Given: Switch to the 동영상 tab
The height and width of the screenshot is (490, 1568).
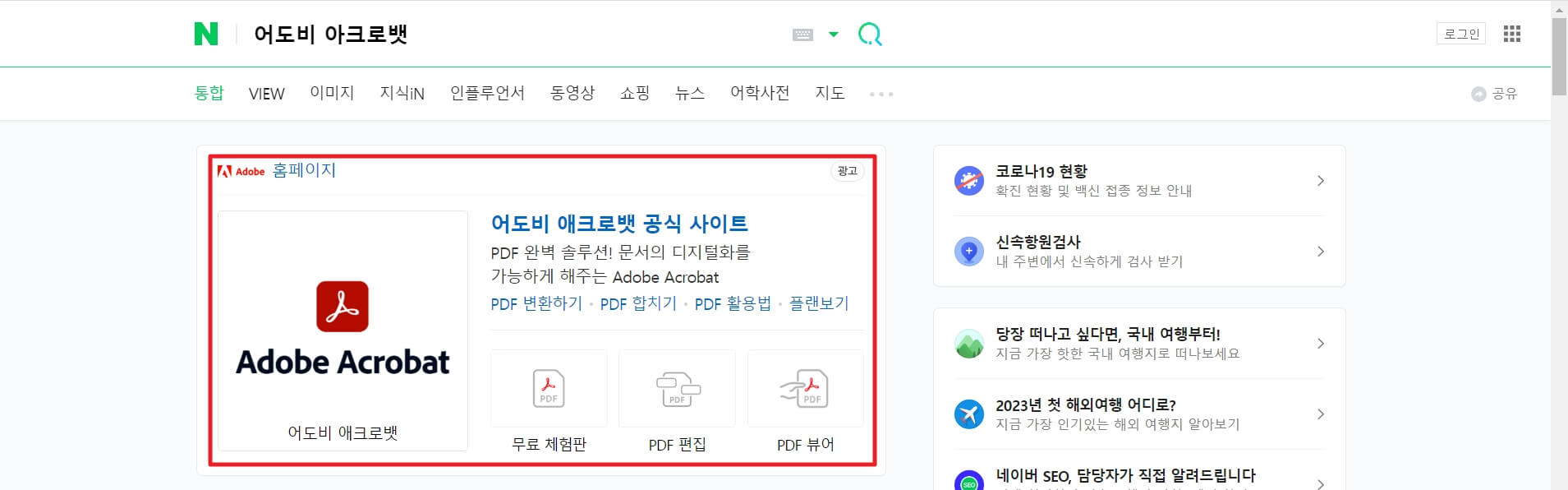Looking at the screenshot, I should (572, 93).
